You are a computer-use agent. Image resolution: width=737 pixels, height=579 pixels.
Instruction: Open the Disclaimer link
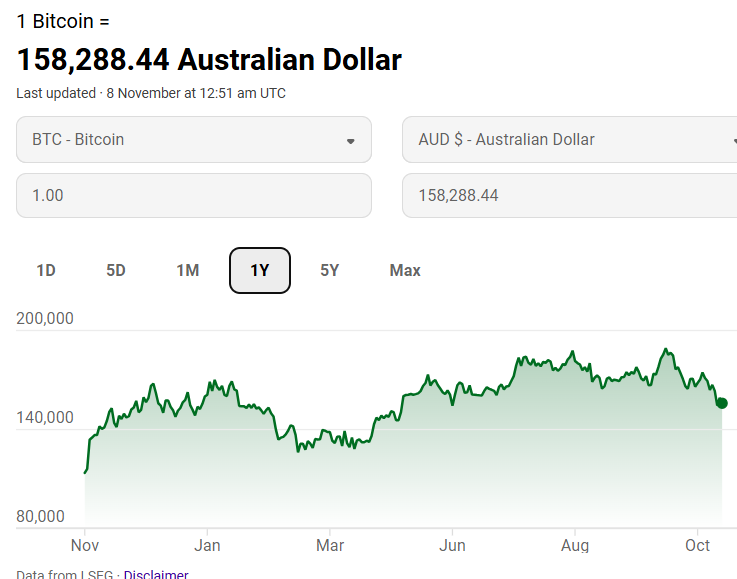pos(156,574)
